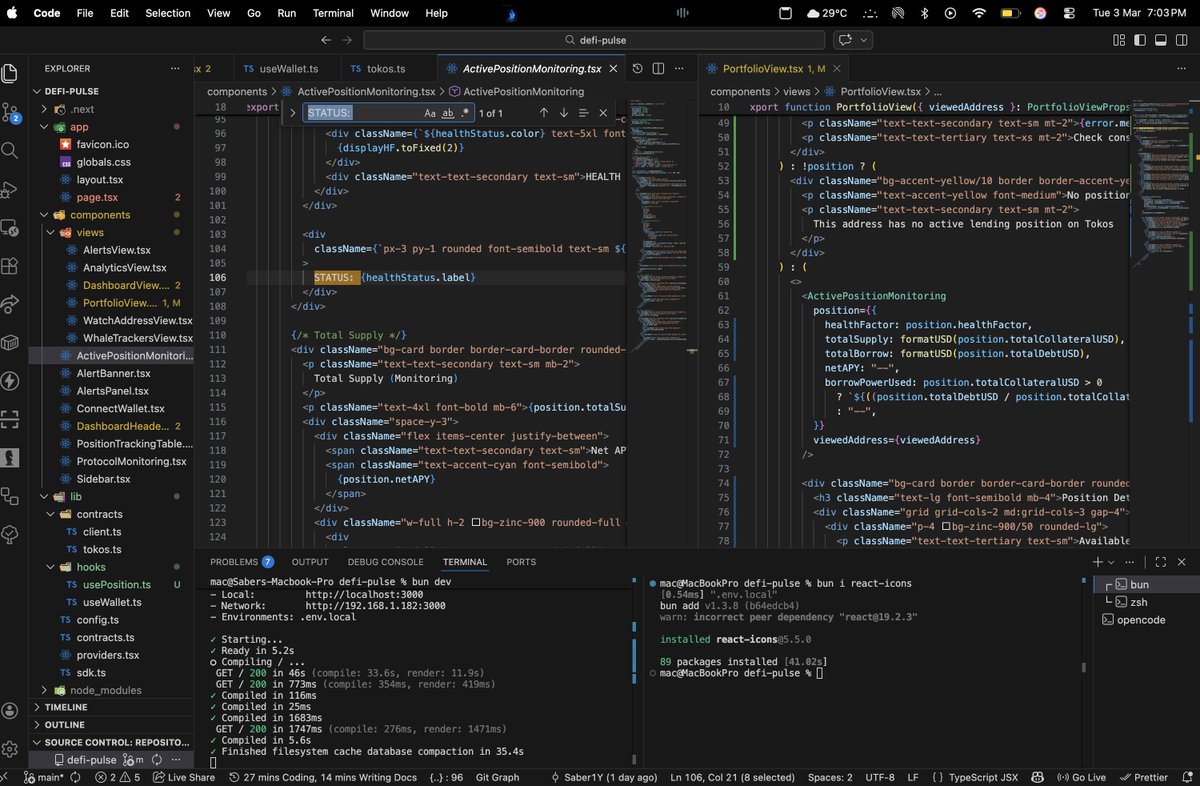The height and width of the screenshot is (786, 1200).
Task: Toggle Match Whole Word in find widget
Action: [x=448, y=113]
